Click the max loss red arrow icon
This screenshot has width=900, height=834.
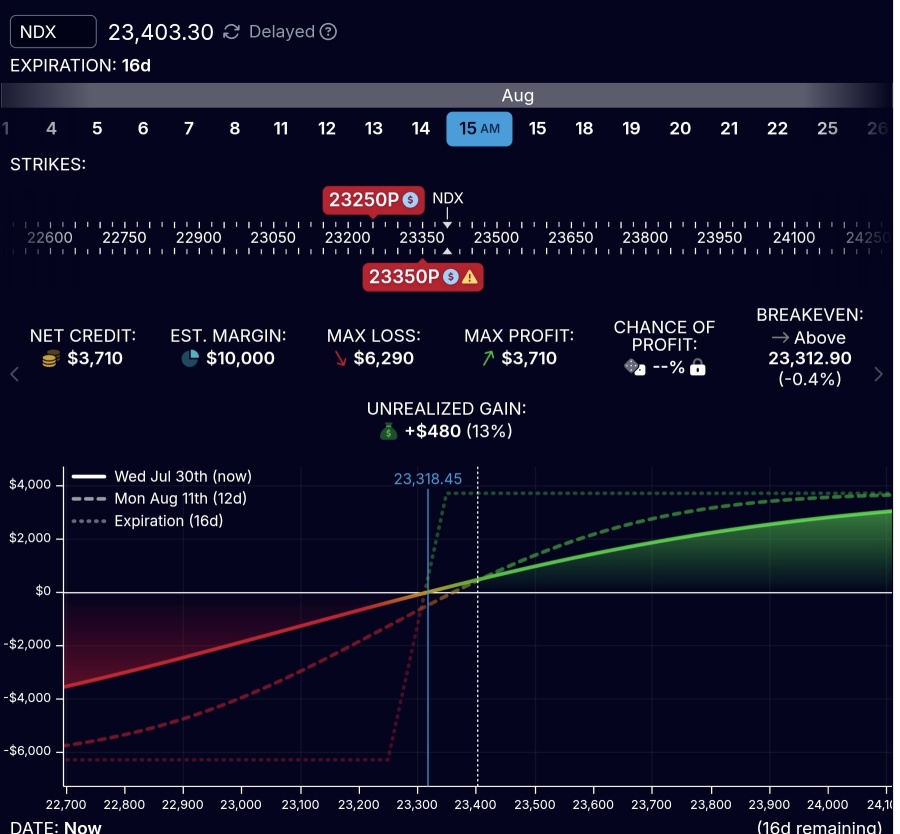340,359
